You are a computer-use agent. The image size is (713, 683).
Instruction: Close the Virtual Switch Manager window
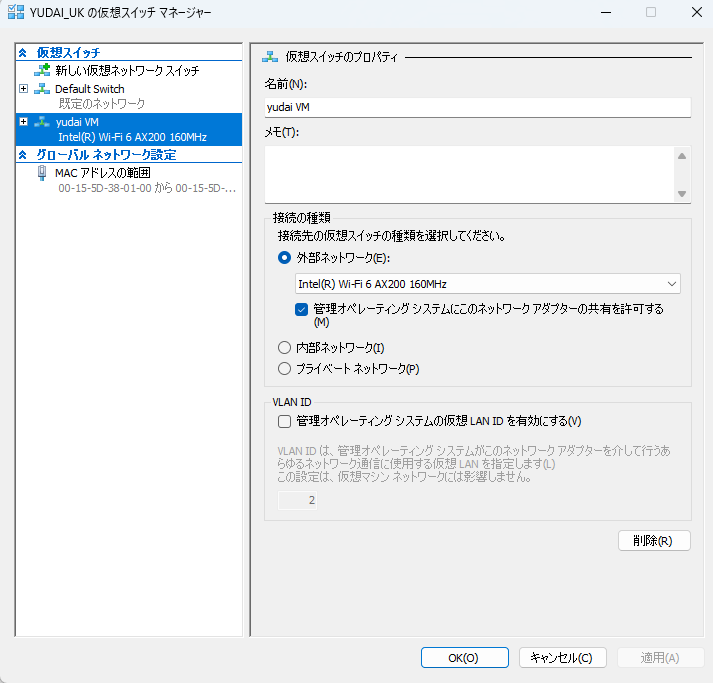(x=696, y=12)
